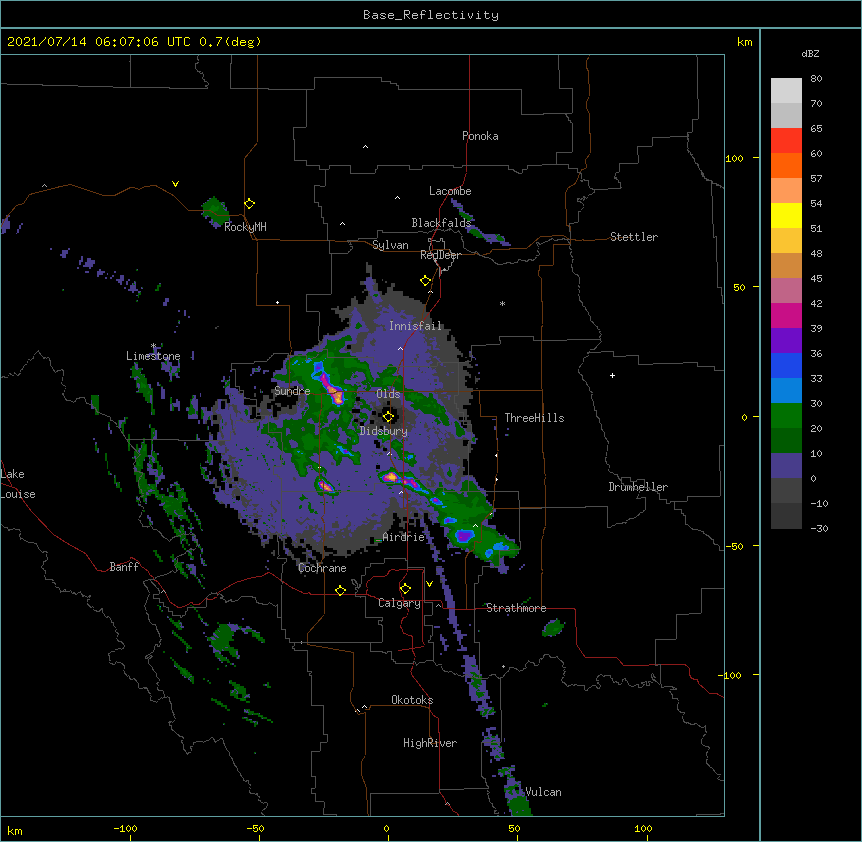Pick the purple 36–39 dBZ legend swatch
862x842 pixels.
click(786, 341)
